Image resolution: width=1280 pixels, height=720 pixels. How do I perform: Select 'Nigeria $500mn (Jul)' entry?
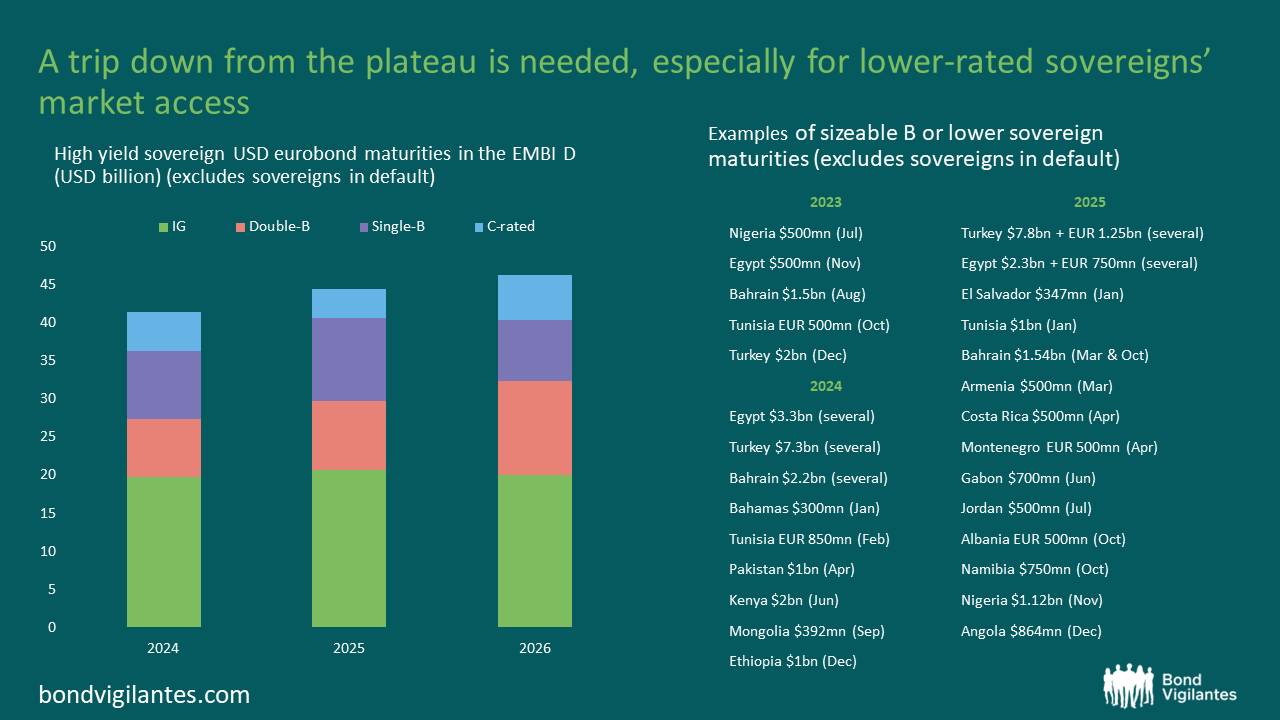(x=796, y=233)
